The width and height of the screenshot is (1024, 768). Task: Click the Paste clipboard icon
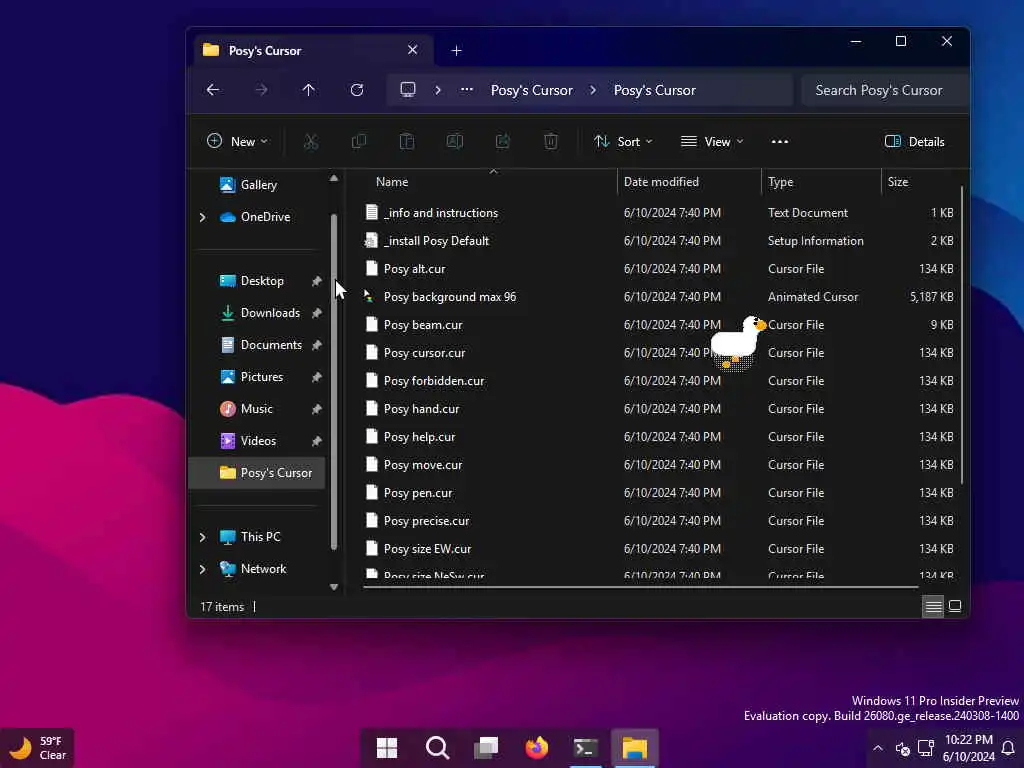(x=407, y=141)
